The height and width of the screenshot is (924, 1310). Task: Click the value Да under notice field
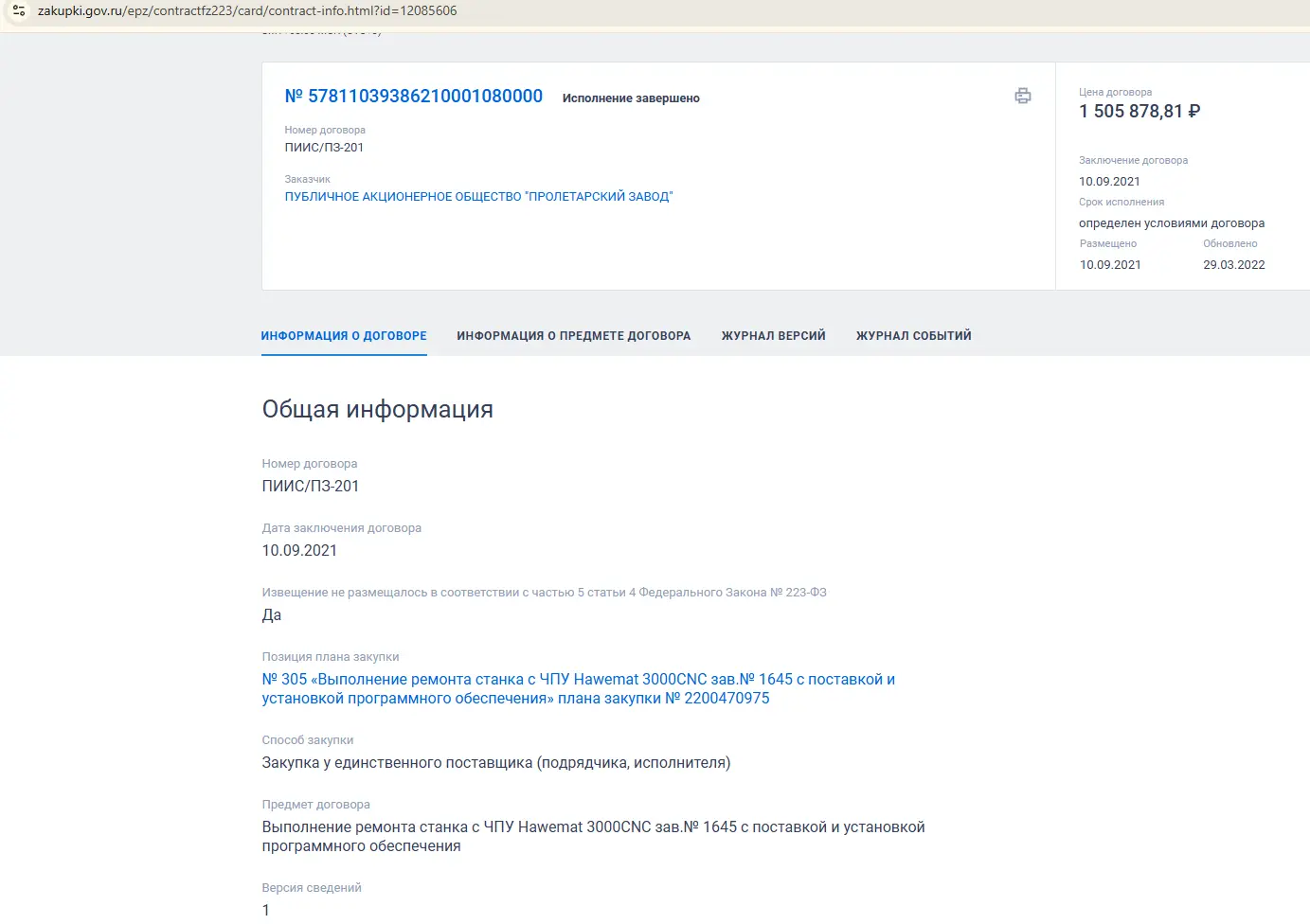tap(272, 614)
